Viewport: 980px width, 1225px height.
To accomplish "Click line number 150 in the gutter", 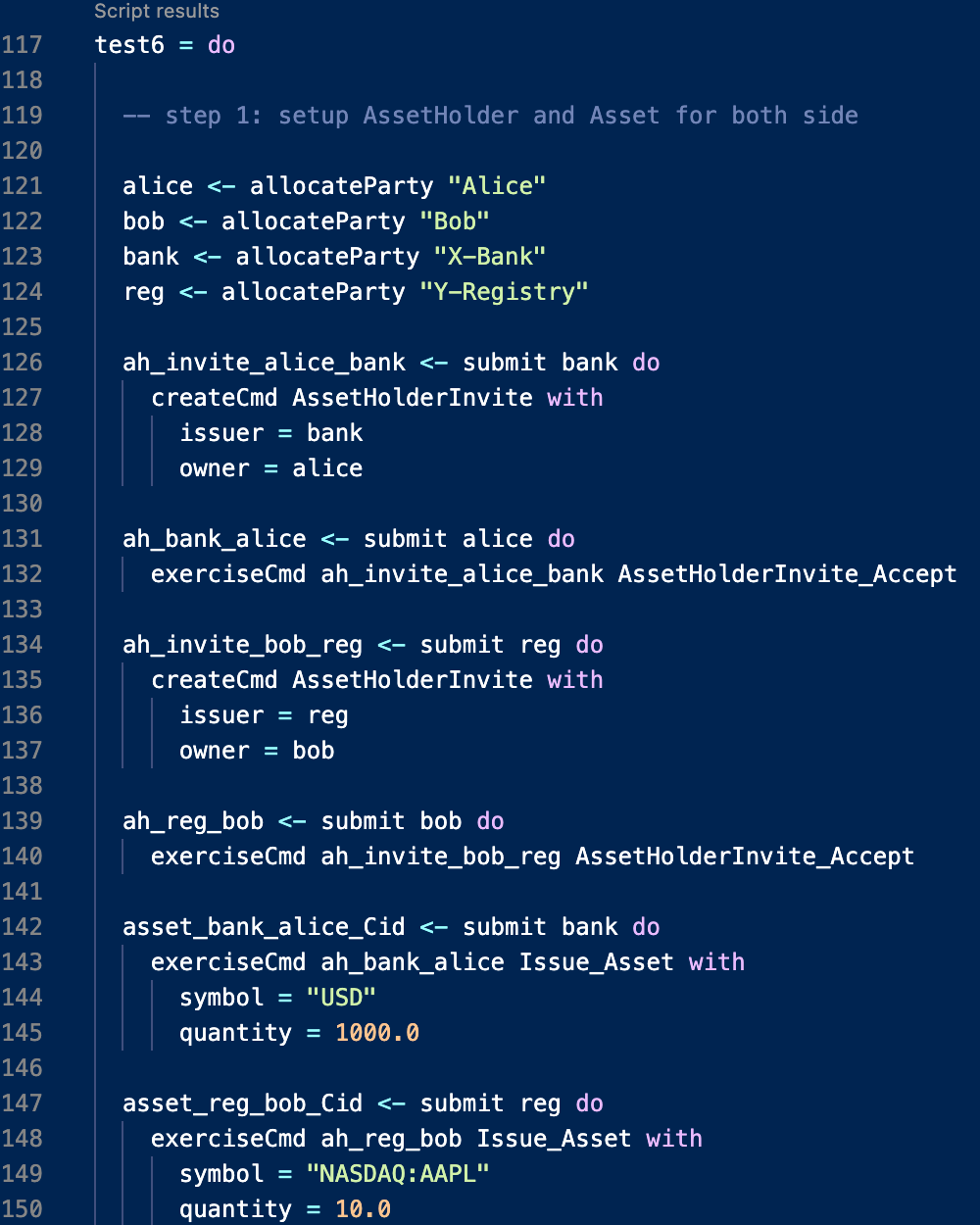I will point(23,1209).
